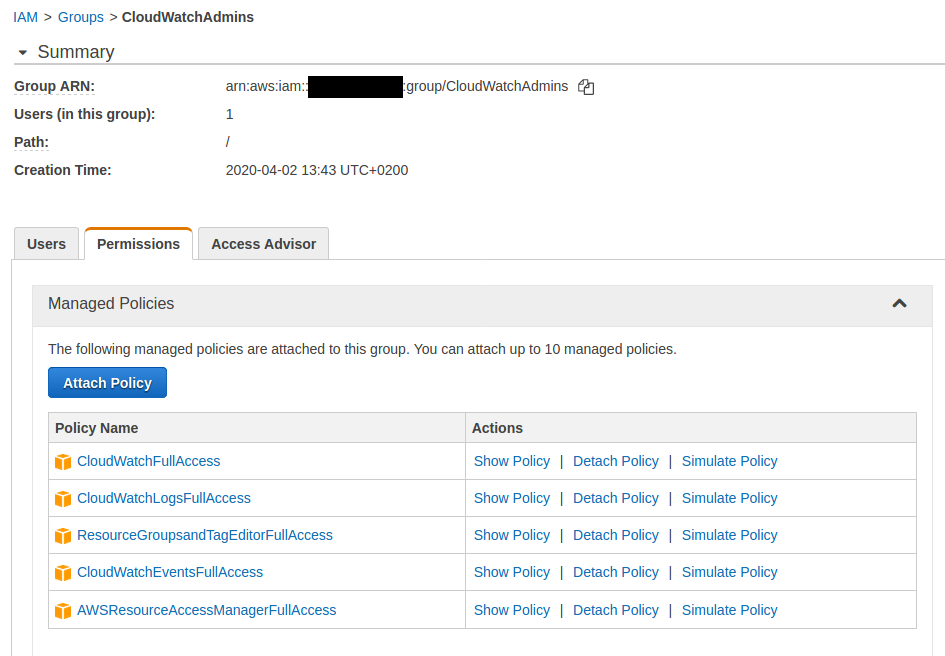This screenshot has height=656, width=945.
Task: Detach Policy CloudWatchLogsFullAccess
Action: pos(616,498)
